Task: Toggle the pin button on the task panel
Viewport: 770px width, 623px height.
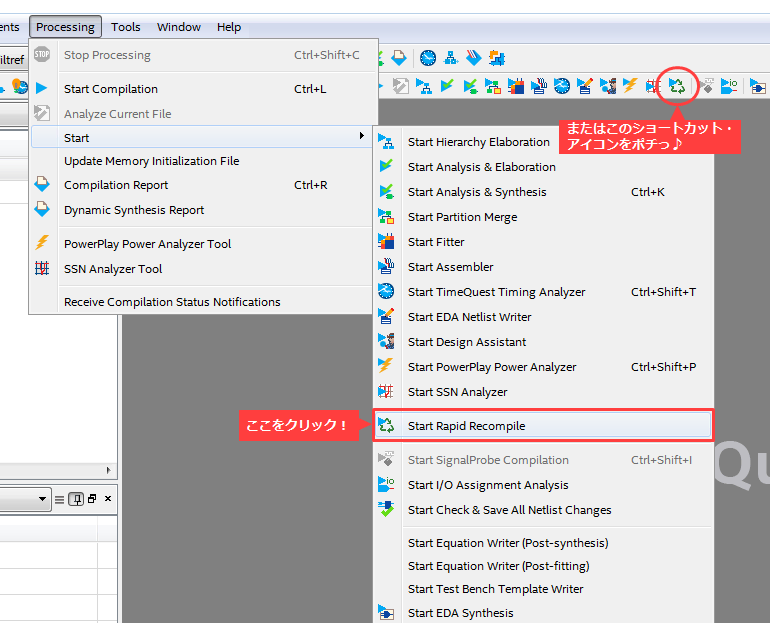Action: click(76, 499)
